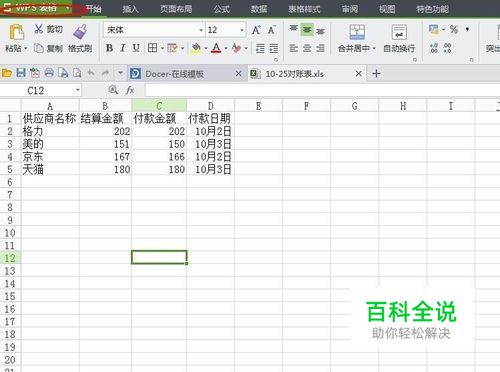Expand the Merge and Center dropdown arrow
The height and width of the screenshot is (372, 500).
coord(374,49)
